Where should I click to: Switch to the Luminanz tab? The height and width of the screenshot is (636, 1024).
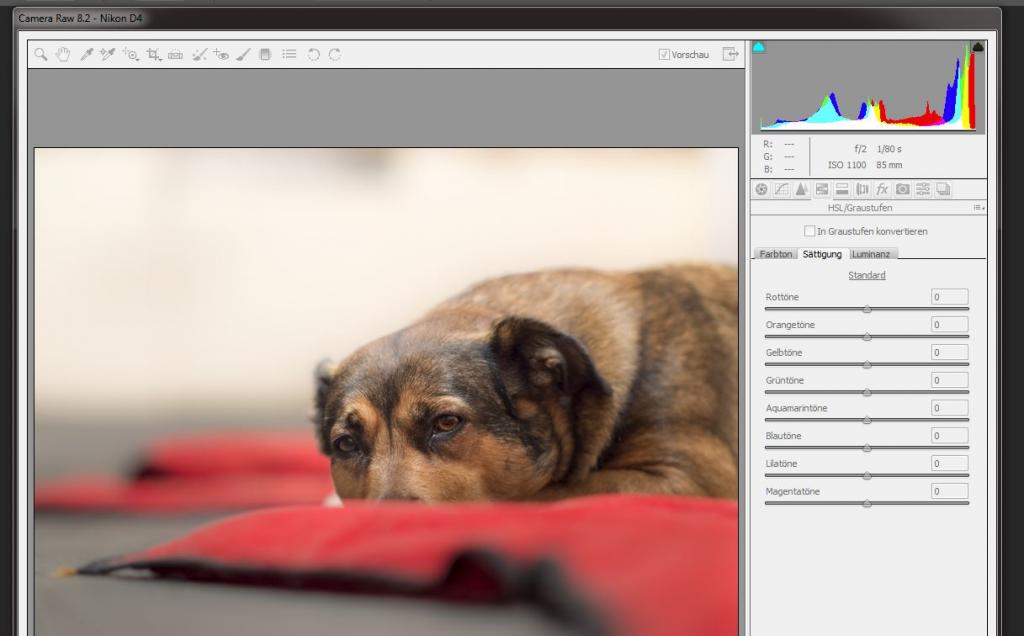(871, 254)
